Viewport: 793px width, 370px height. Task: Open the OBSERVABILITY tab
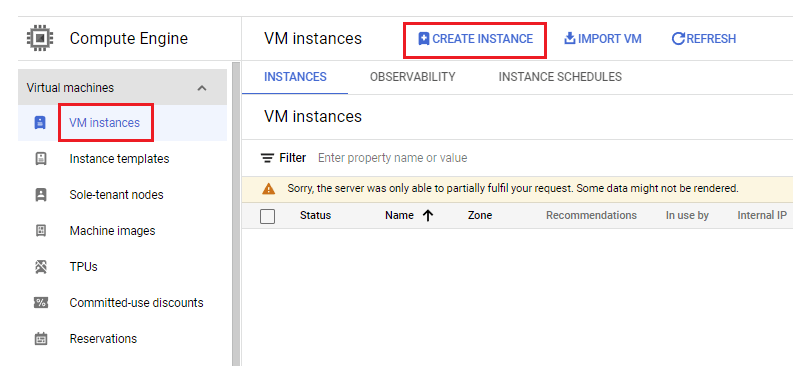pyautogui.click(x=412, y=77)
